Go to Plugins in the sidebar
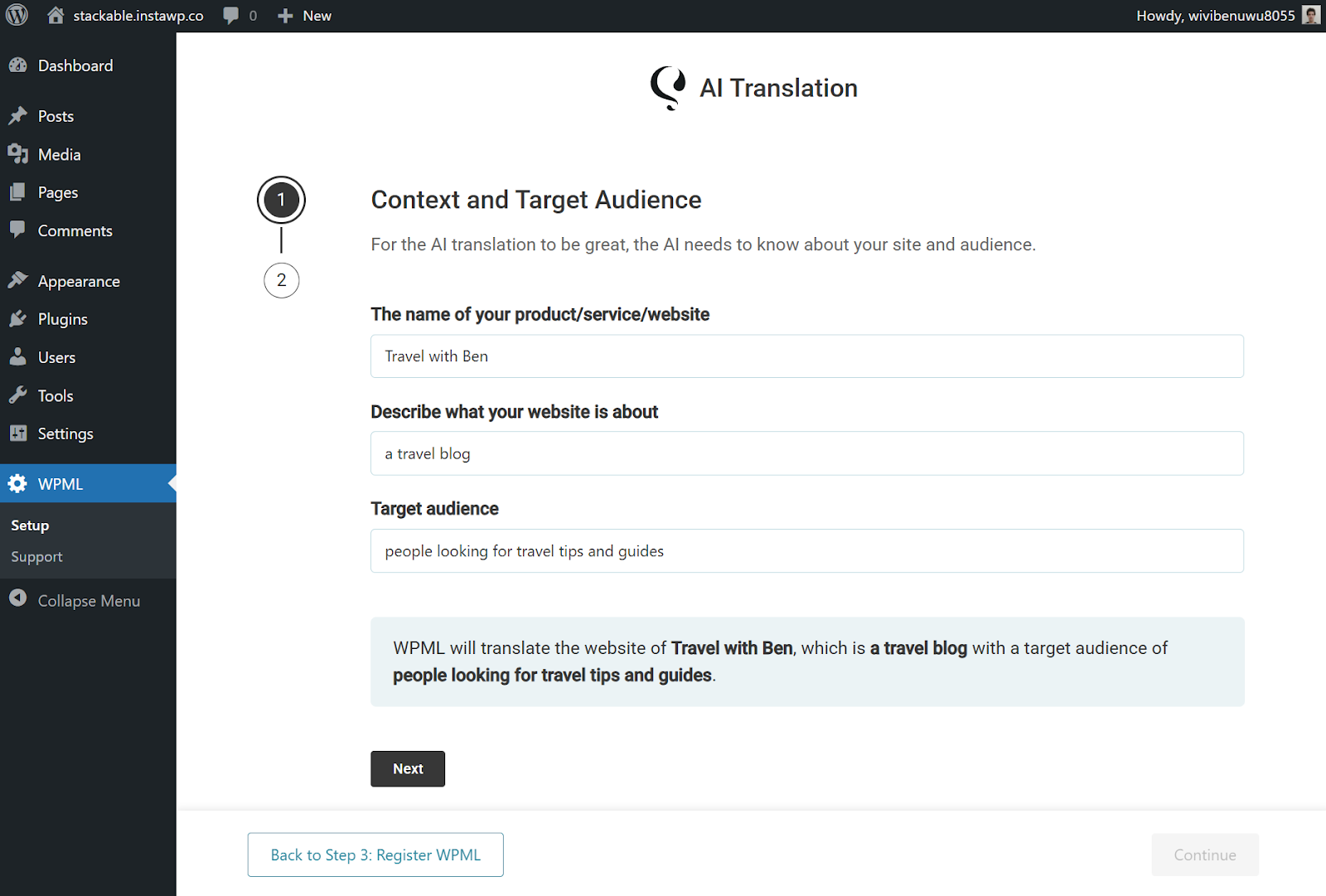Image resolution: width=1326 pixels, height=896 pixels. 88,319
